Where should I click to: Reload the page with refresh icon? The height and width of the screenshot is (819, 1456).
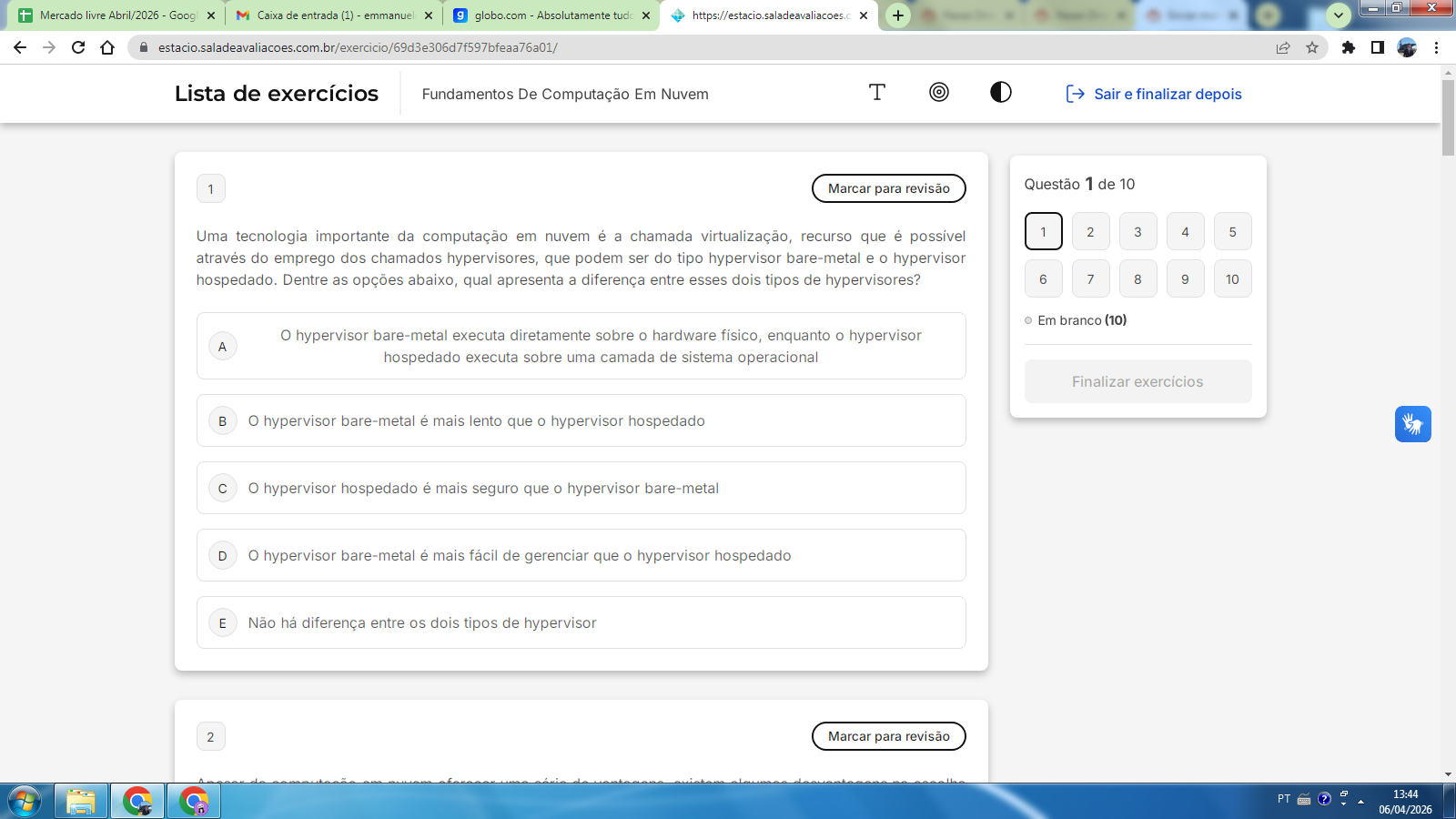pyautogui.click(x=78, y=47)
